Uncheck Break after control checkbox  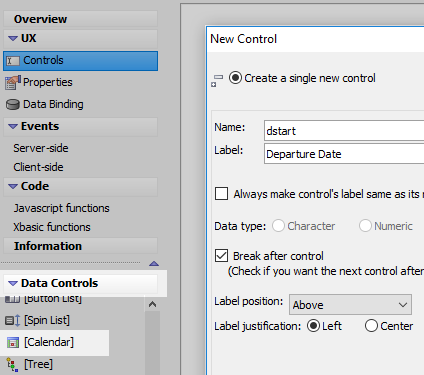tap(222, 256)
